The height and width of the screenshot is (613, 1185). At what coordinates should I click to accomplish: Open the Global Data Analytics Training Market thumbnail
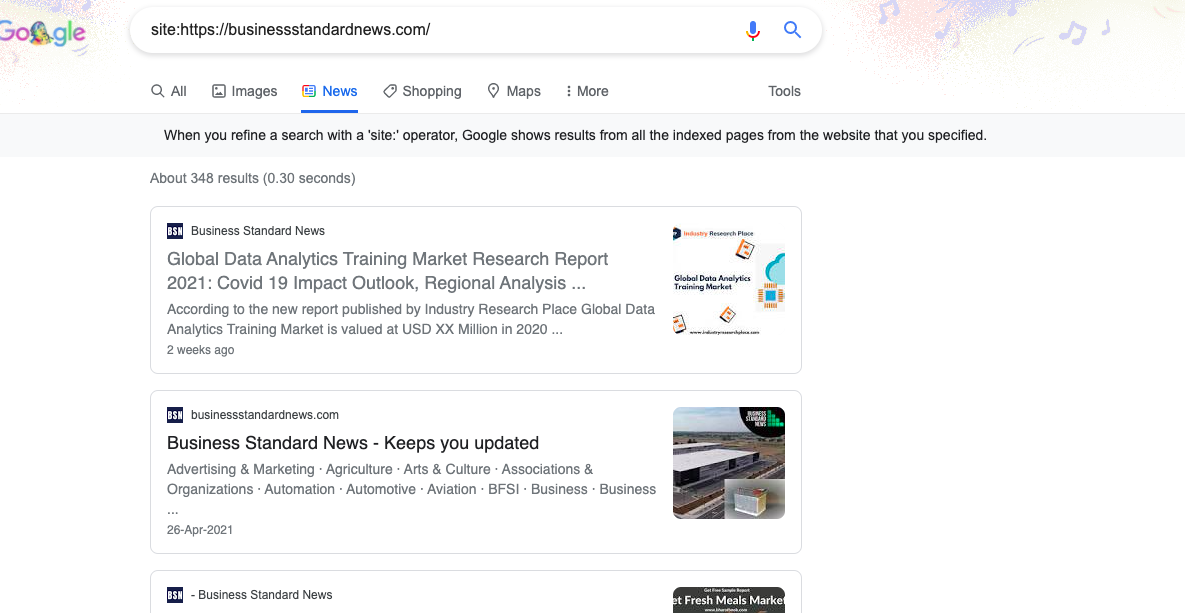point(729,280)
